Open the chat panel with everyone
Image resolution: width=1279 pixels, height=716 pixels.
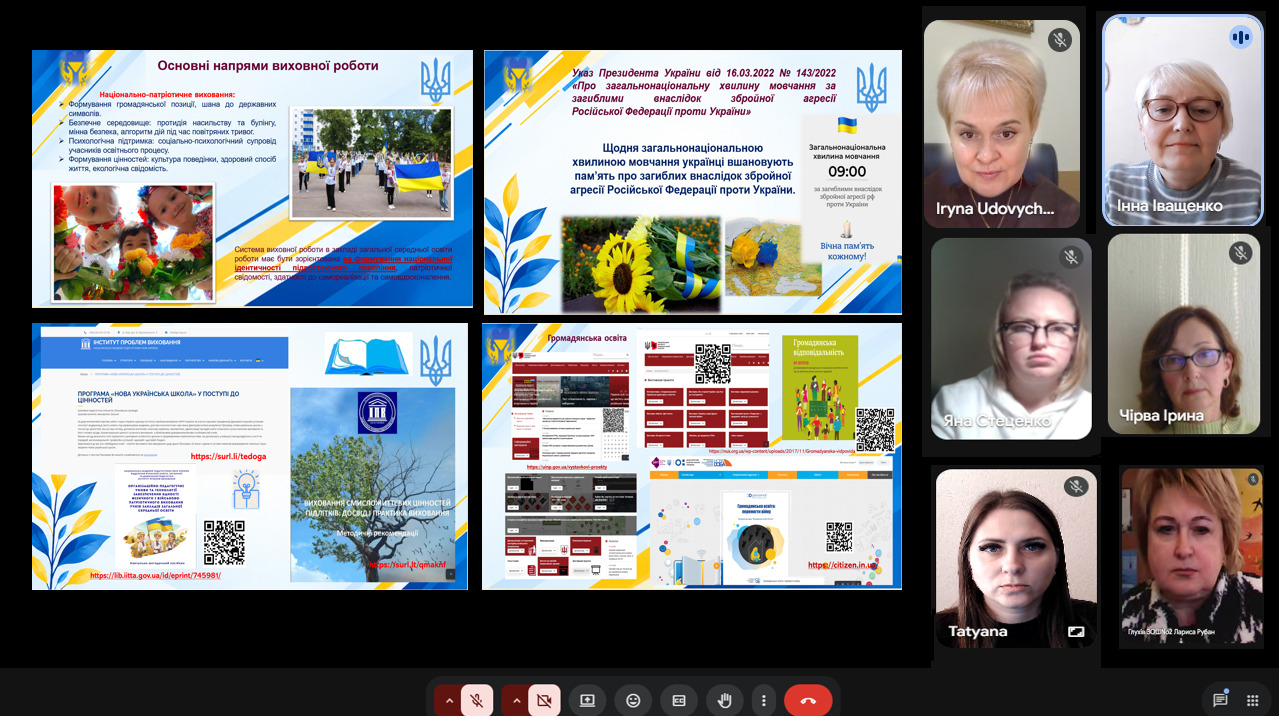point(1220,700)
